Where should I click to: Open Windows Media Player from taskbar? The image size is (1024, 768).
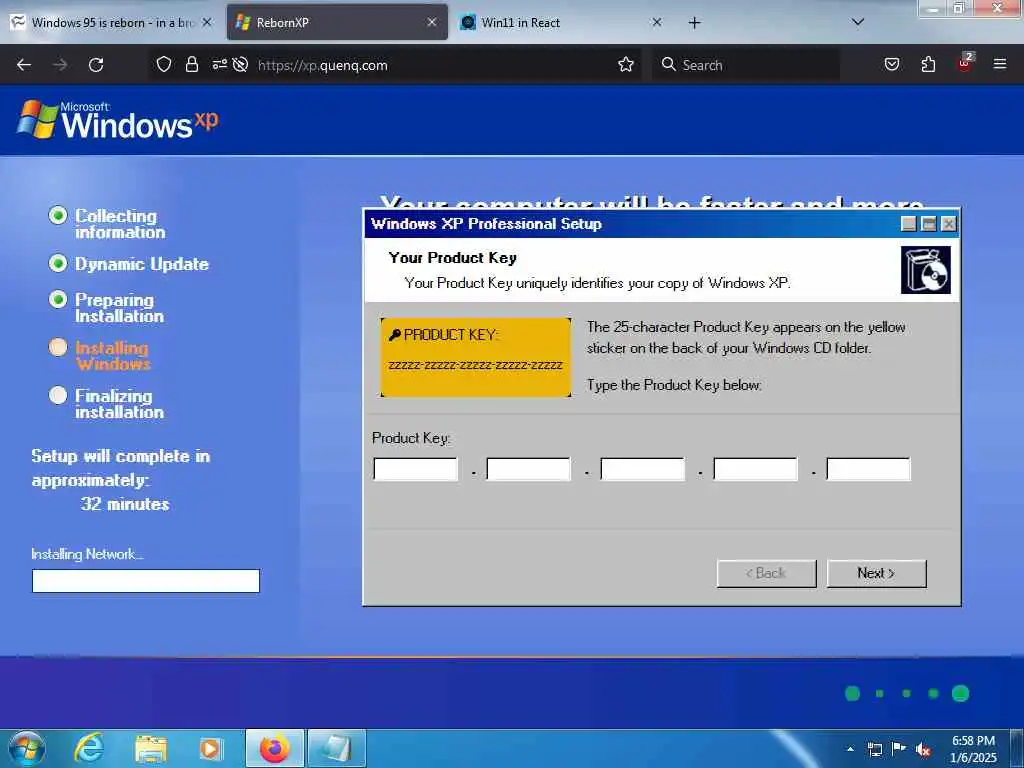pos(211,748)
